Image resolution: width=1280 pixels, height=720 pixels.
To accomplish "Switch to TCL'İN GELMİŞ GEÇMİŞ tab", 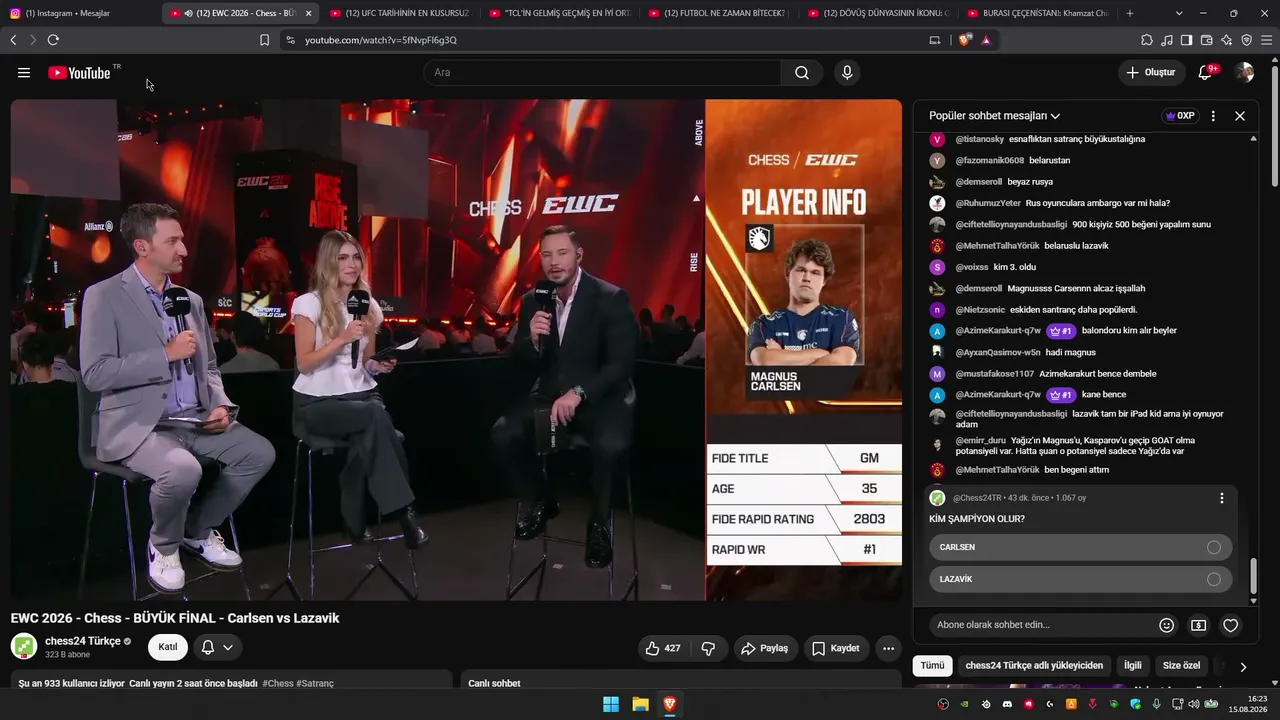I will tap(560, 13).
